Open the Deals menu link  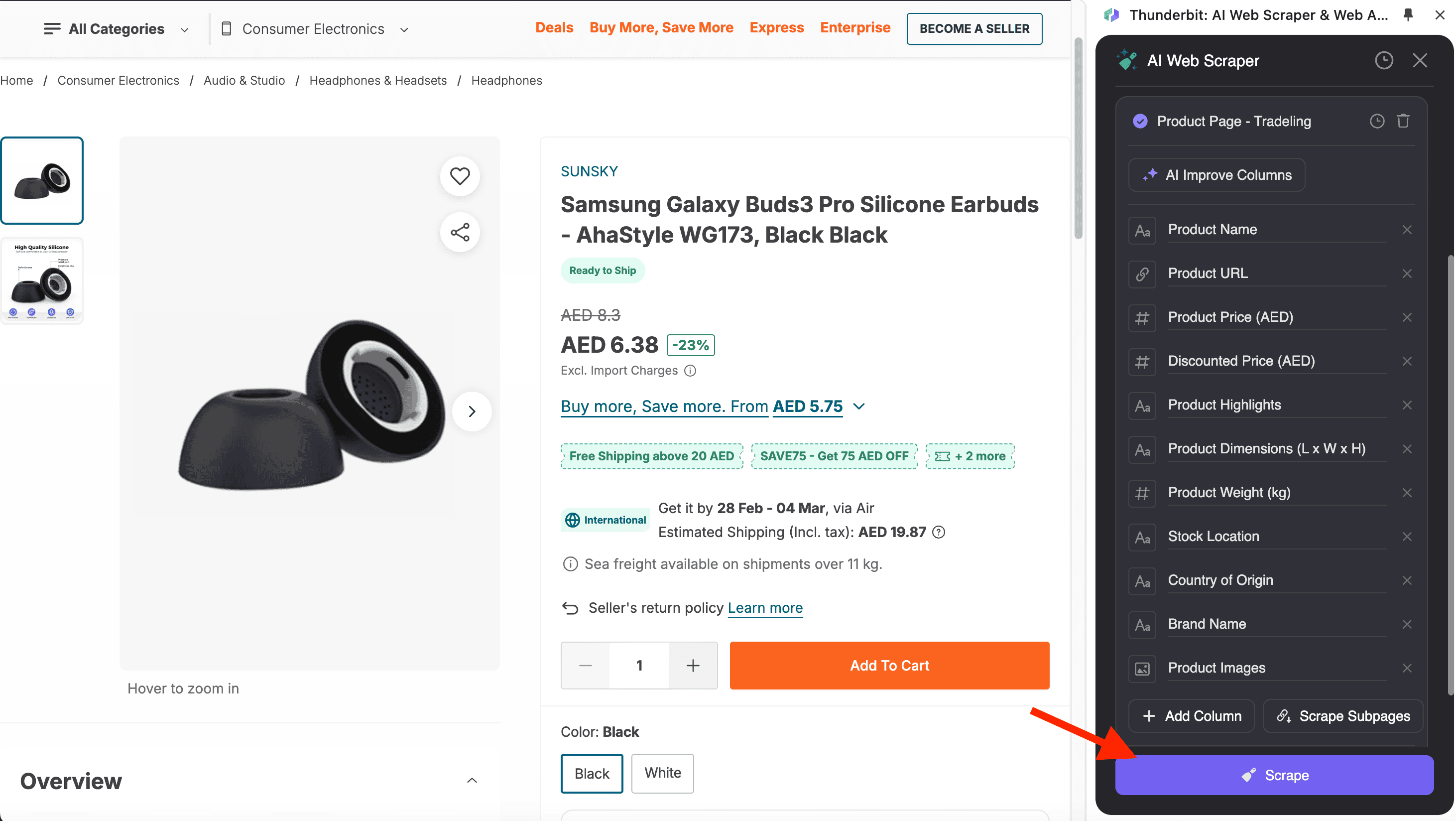[554, 28]
